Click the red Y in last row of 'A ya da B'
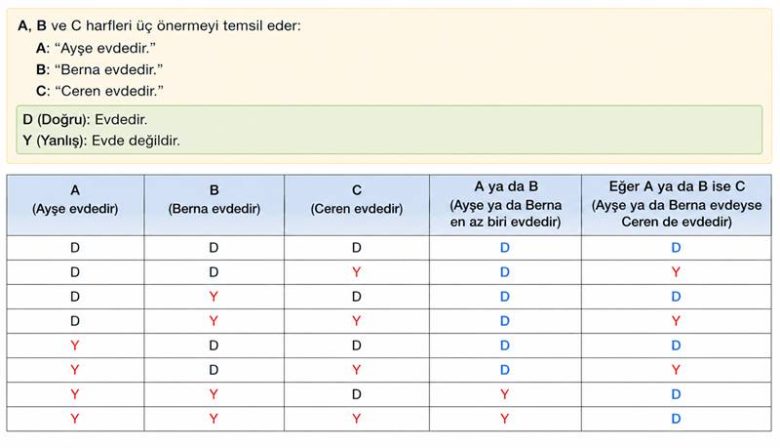 (x=505, y=419)
